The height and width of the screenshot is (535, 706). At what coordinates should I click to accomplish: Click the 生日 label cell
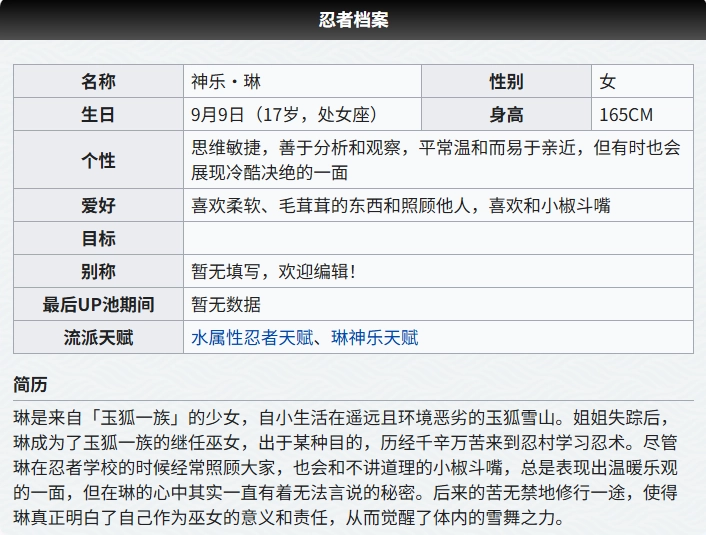98,115
